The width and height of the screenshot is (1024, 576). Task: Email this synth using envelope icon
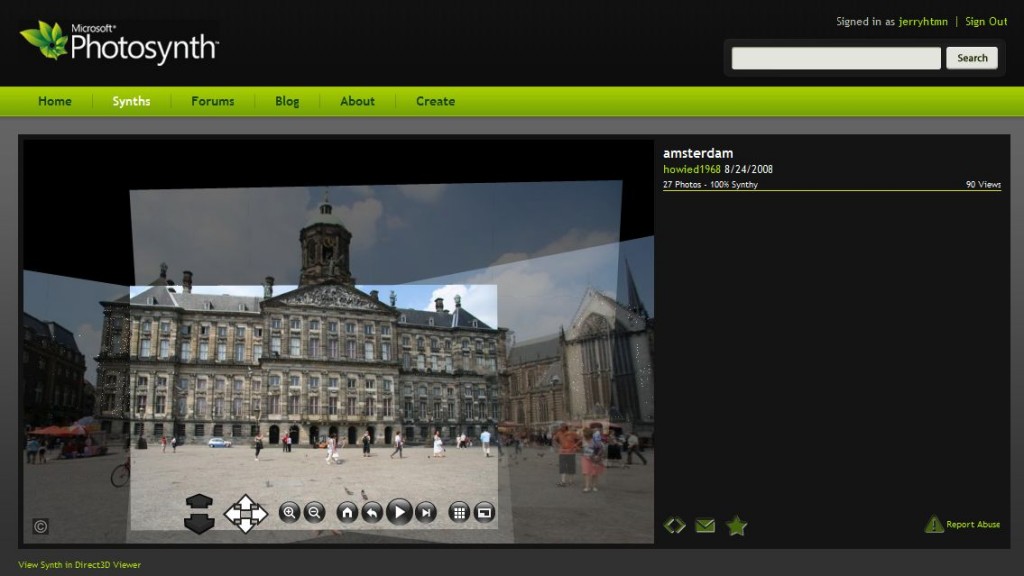705,525
